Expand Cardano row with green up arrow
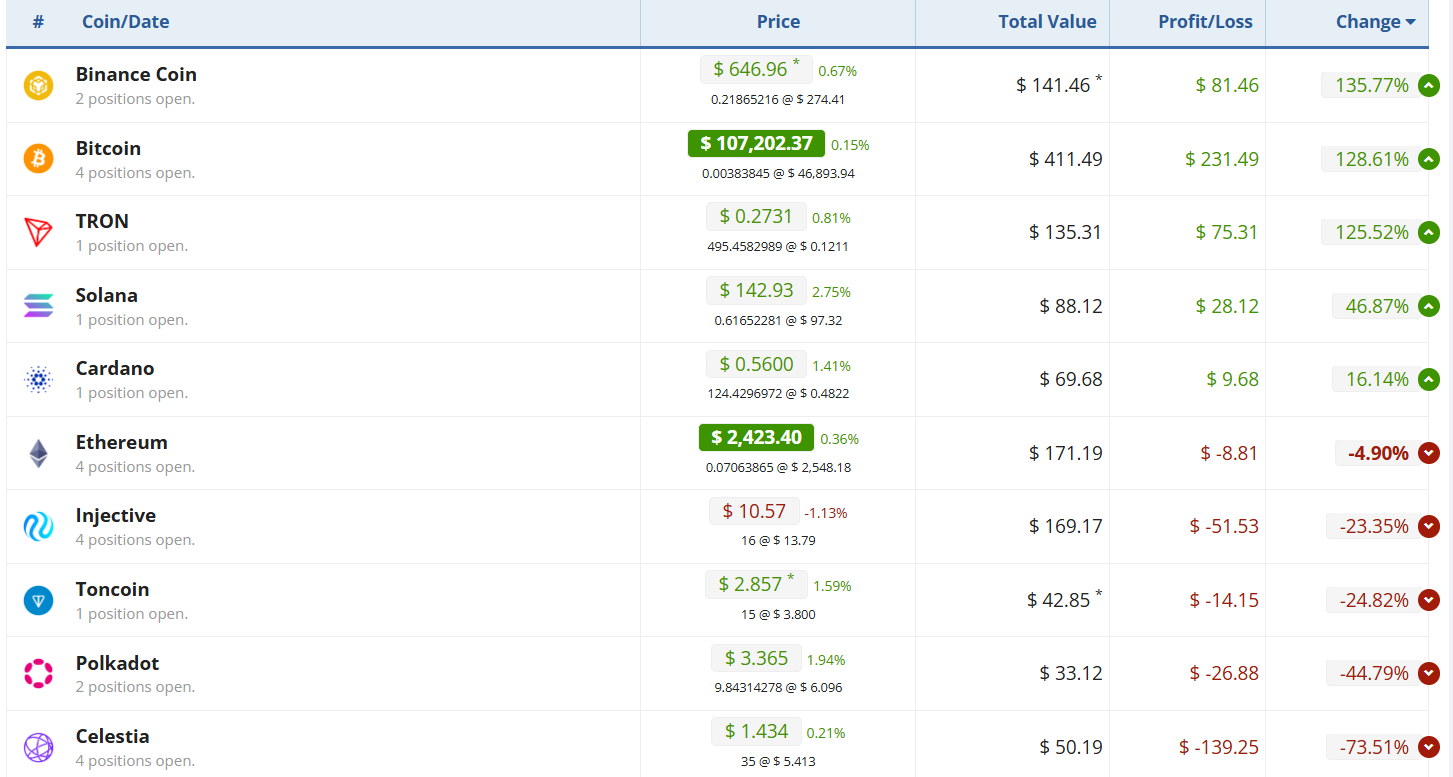Image resolution: width=1453 pixels, height=777 pixels. point(1429,379)
